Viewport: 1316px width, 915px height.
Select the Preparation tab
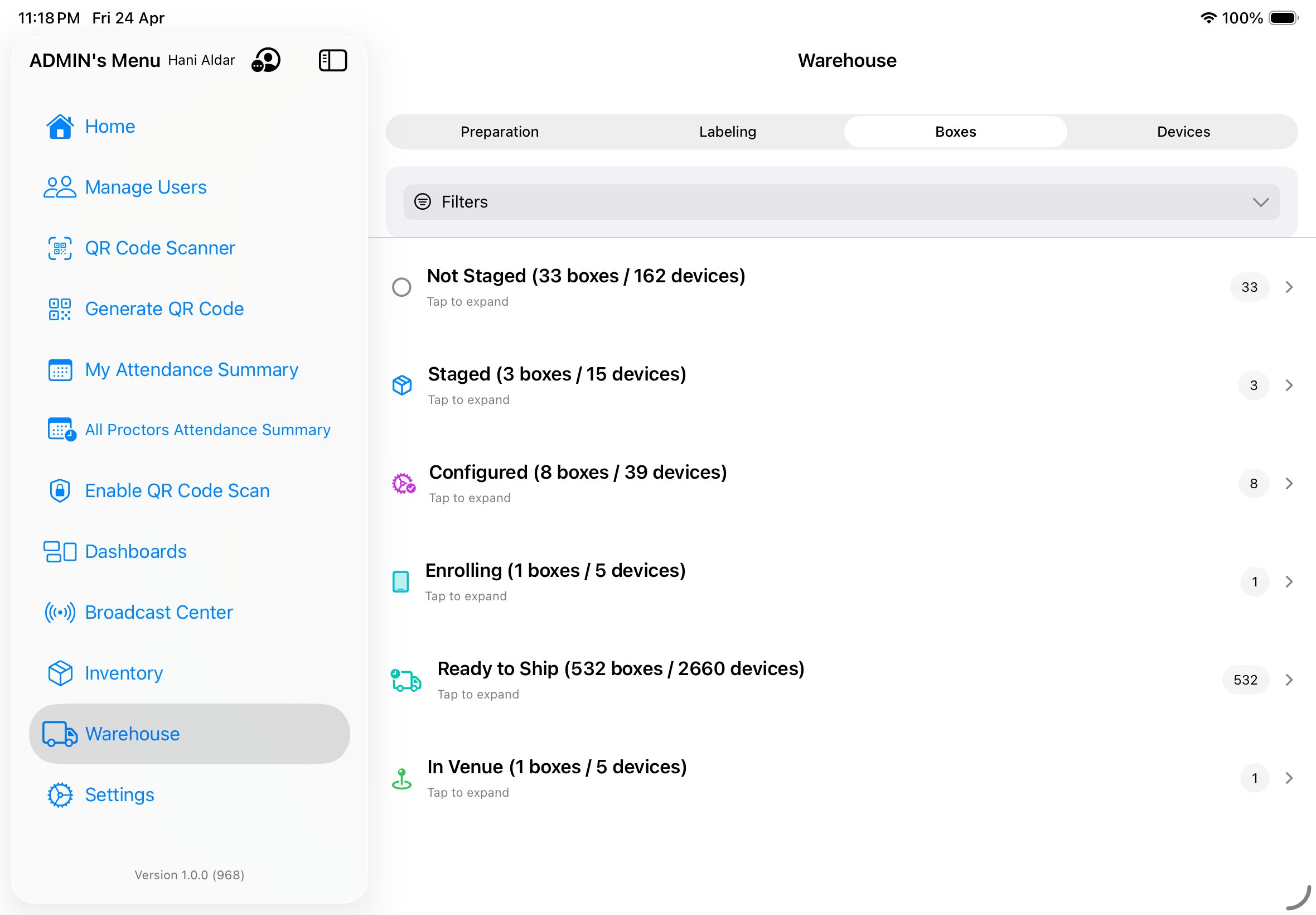[499, 132]
